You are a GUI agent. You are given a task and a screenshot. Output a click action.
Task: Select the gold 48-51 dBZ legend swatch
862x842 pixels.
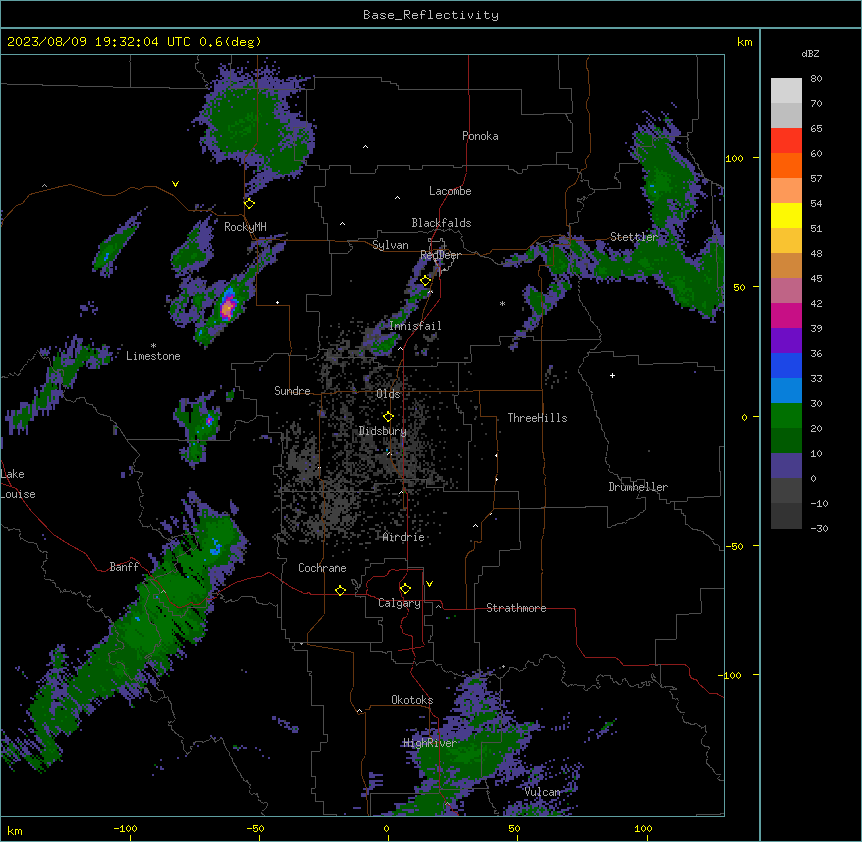pos(786,240)
